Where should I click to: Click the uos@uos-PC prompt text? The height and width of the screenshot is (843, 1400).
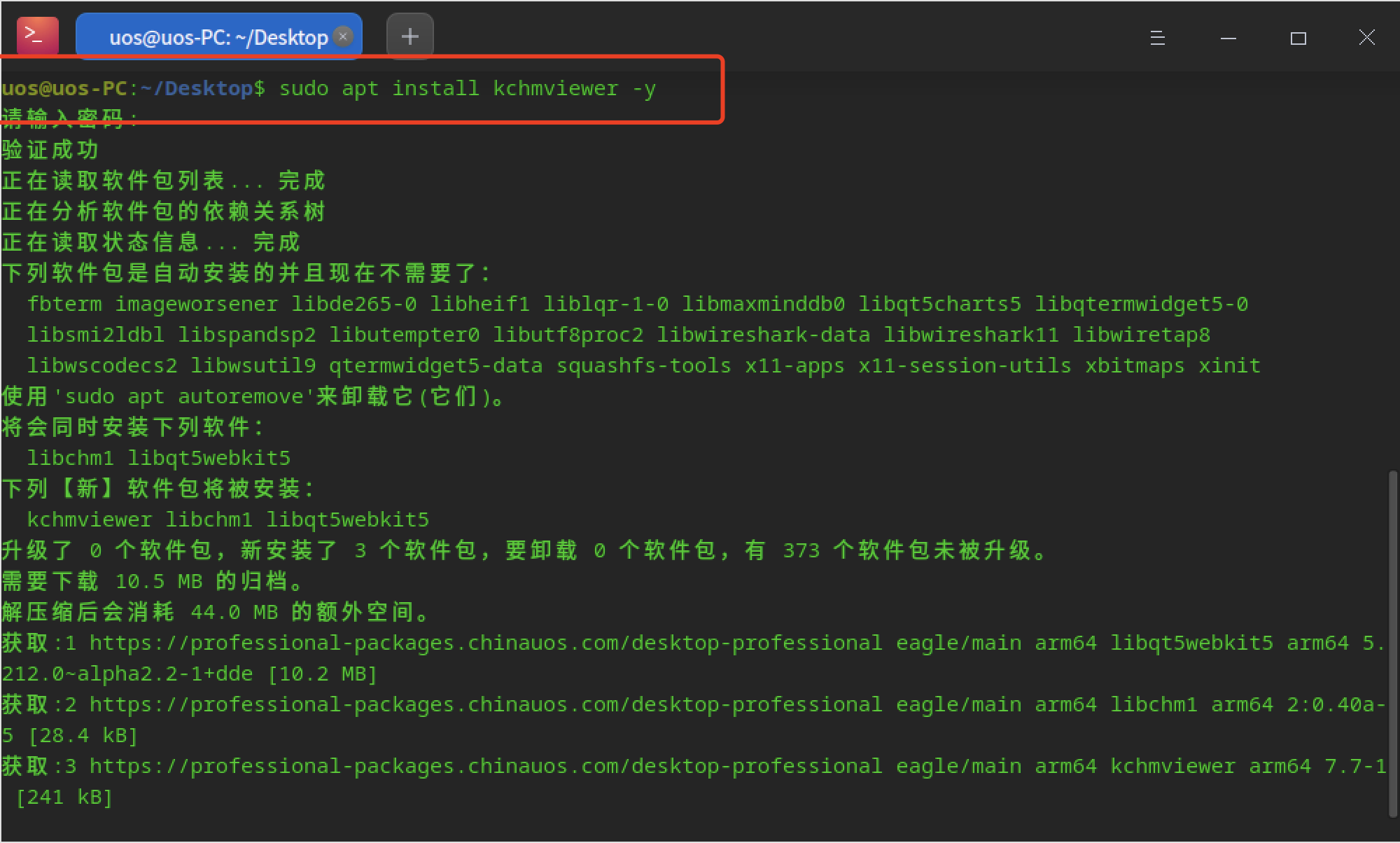[x=64, y=89]
